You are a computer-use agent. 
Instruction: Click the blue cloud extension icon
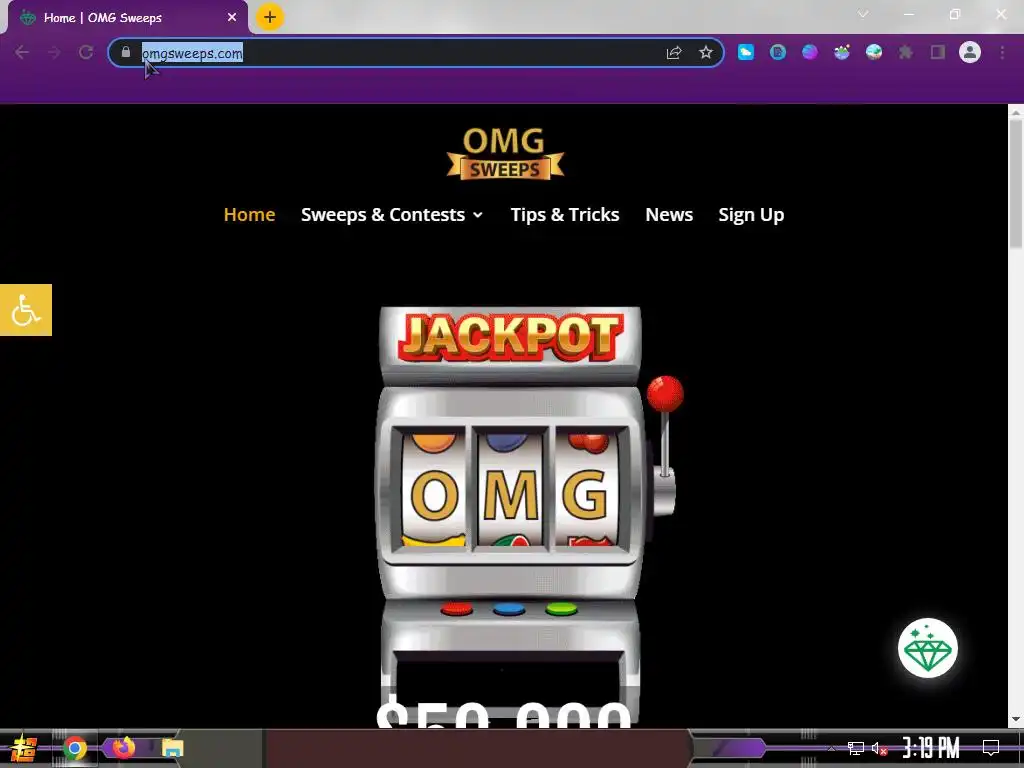[746, 52]
